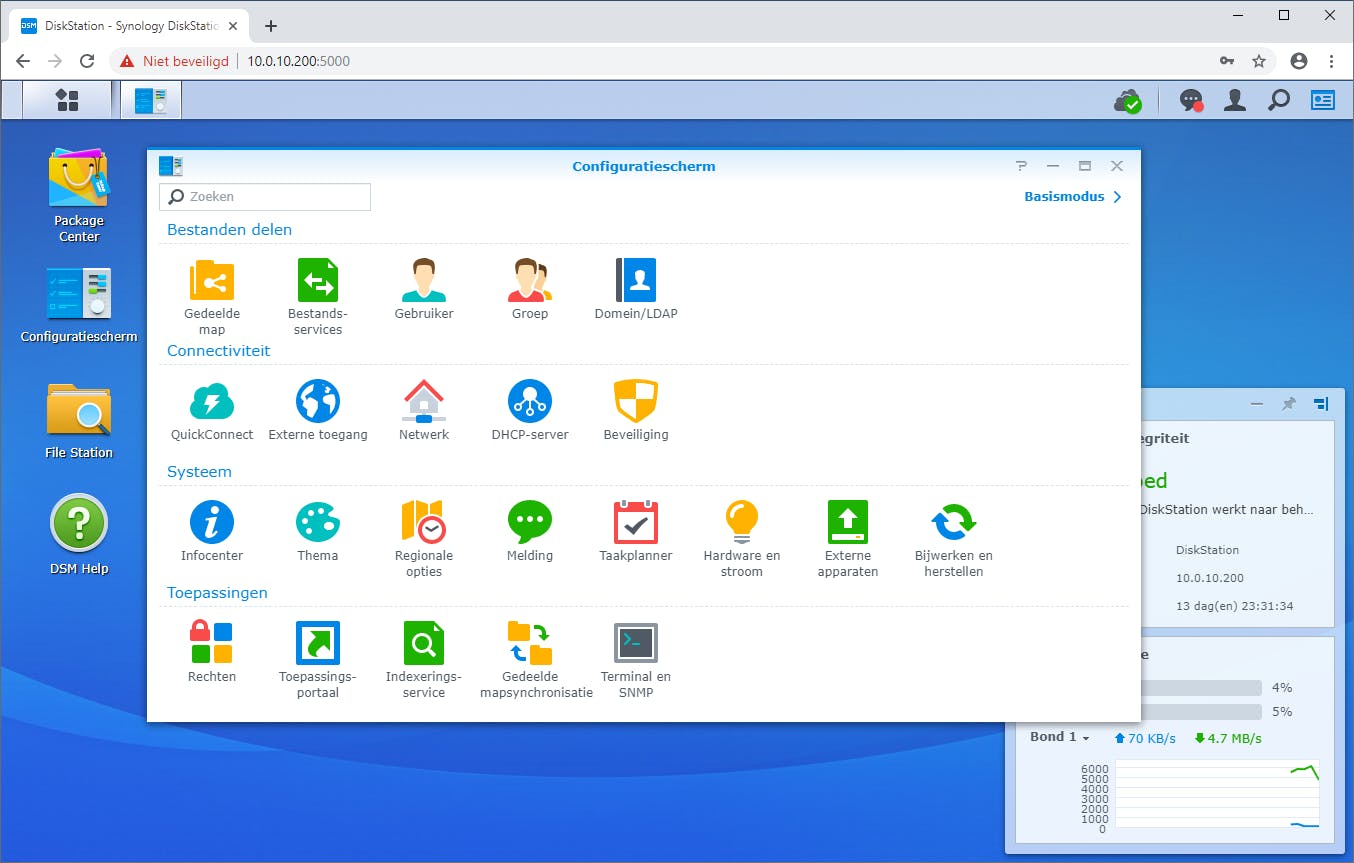Minimize the widget panel
This screenshot has width=1354, height=863.
(1257, 404)
